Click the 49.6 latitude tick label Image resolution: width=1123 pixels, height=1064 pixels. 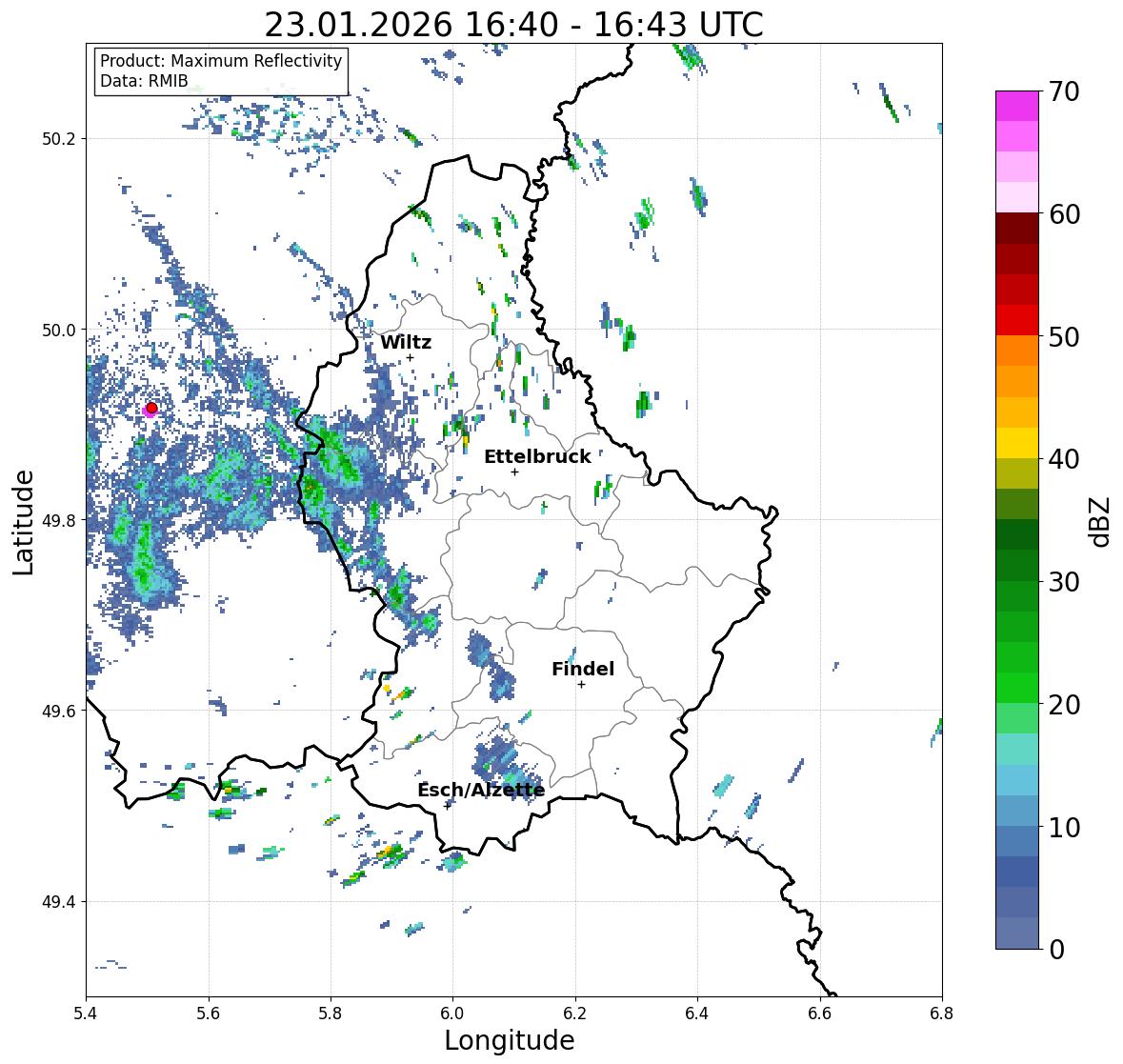click(59, 711)
